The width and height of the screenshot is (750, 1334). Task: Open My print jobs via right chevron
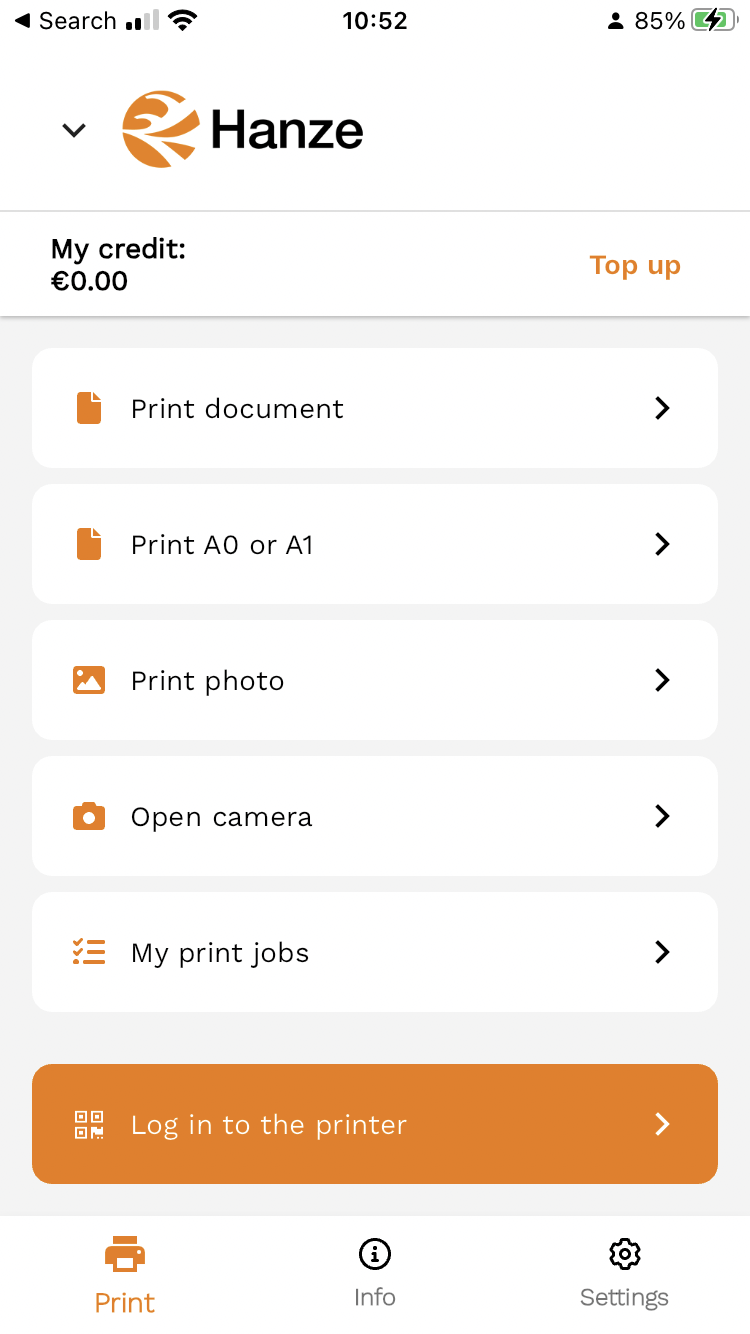661,952
